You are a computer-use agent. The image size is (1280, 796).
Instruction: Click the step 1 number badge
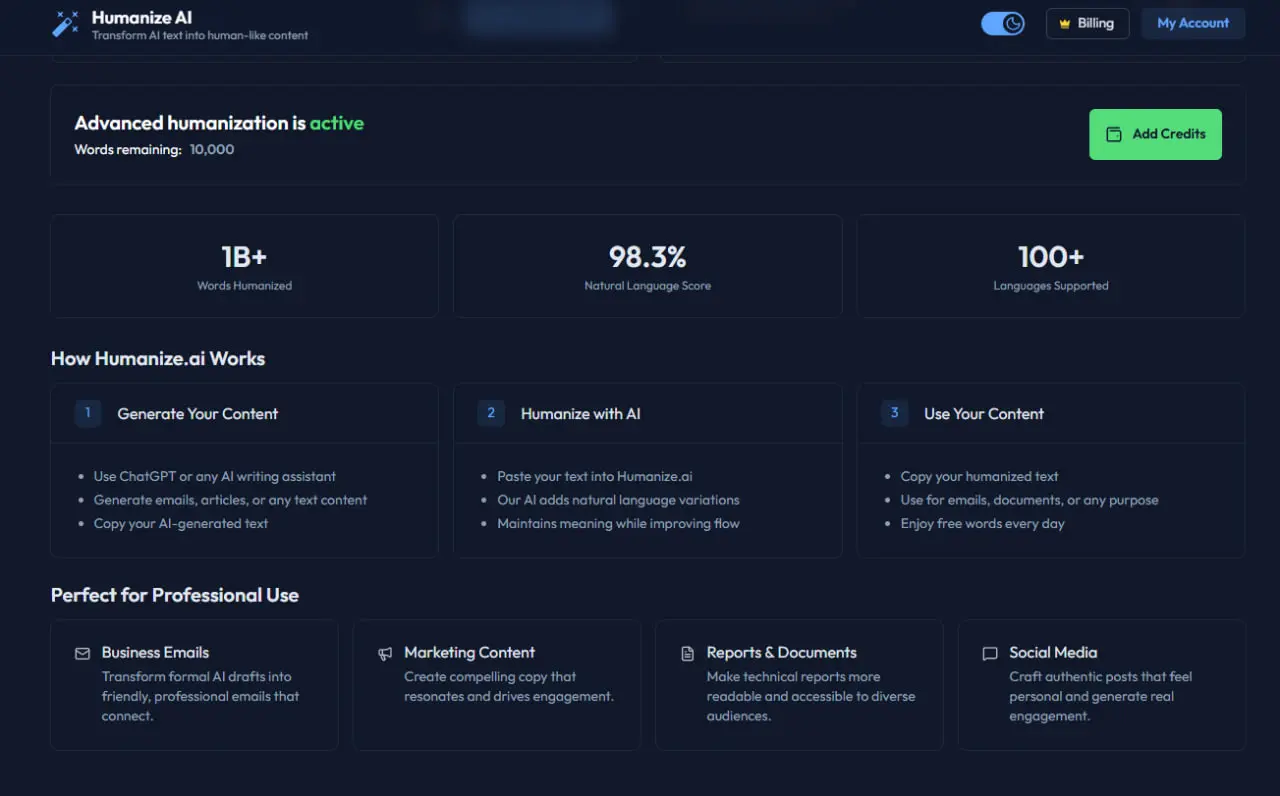[88, 413]
